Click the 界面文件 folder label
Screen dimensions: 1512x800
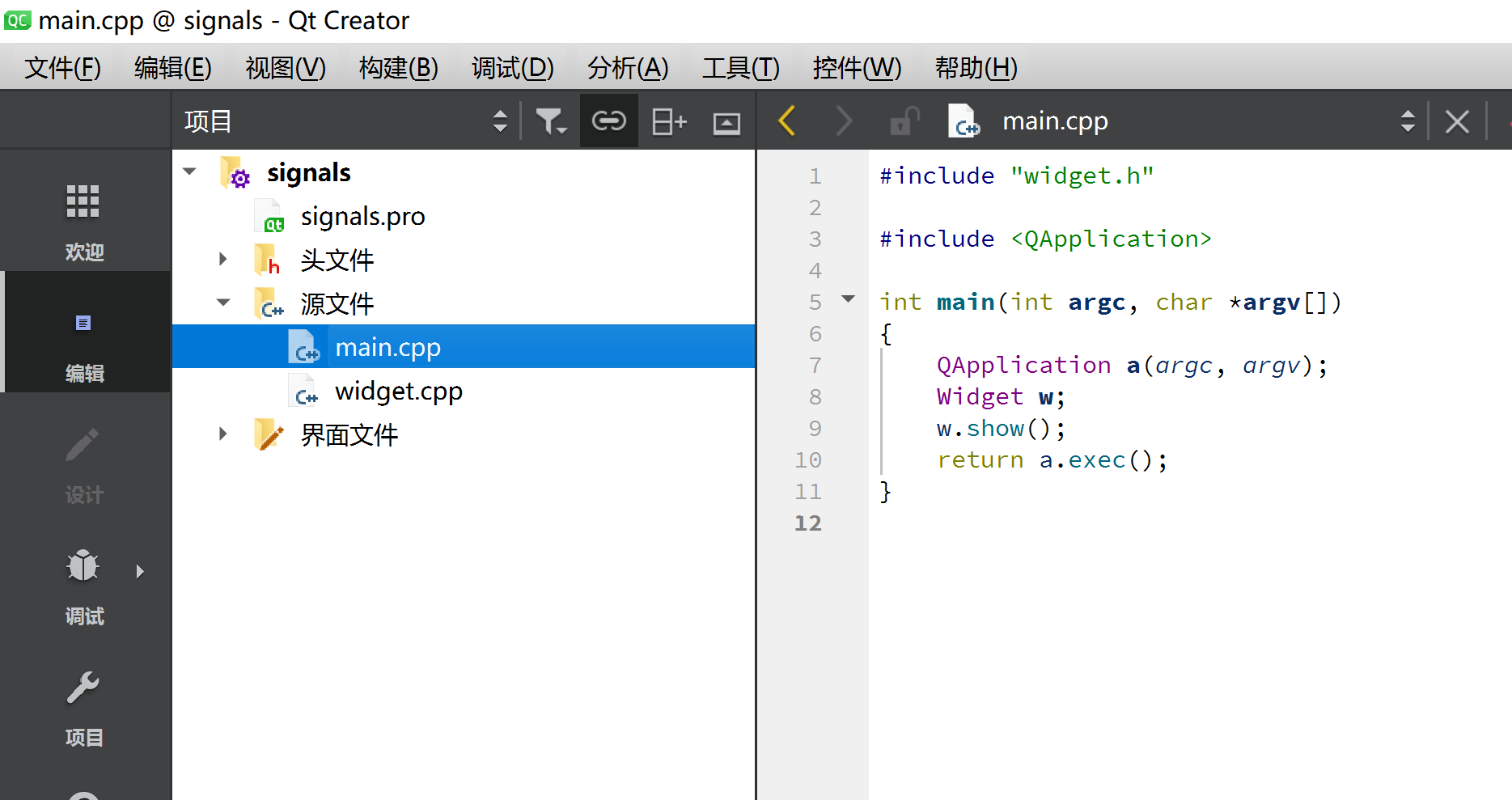pos(349,435)
